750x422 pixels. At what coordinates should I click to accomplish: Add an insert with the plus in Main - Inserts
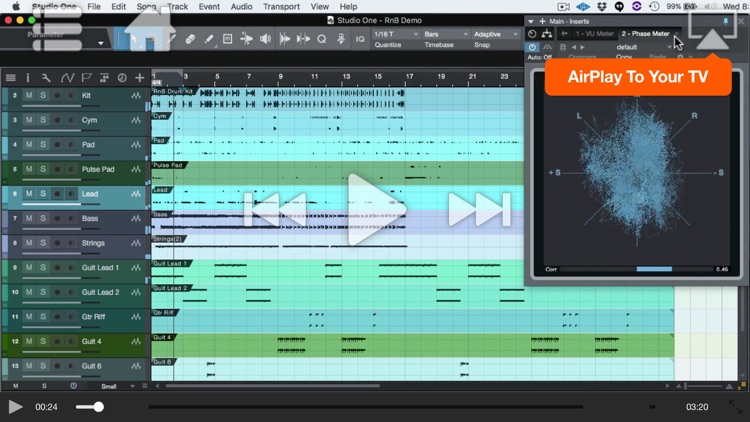click(x=542, y=21)
